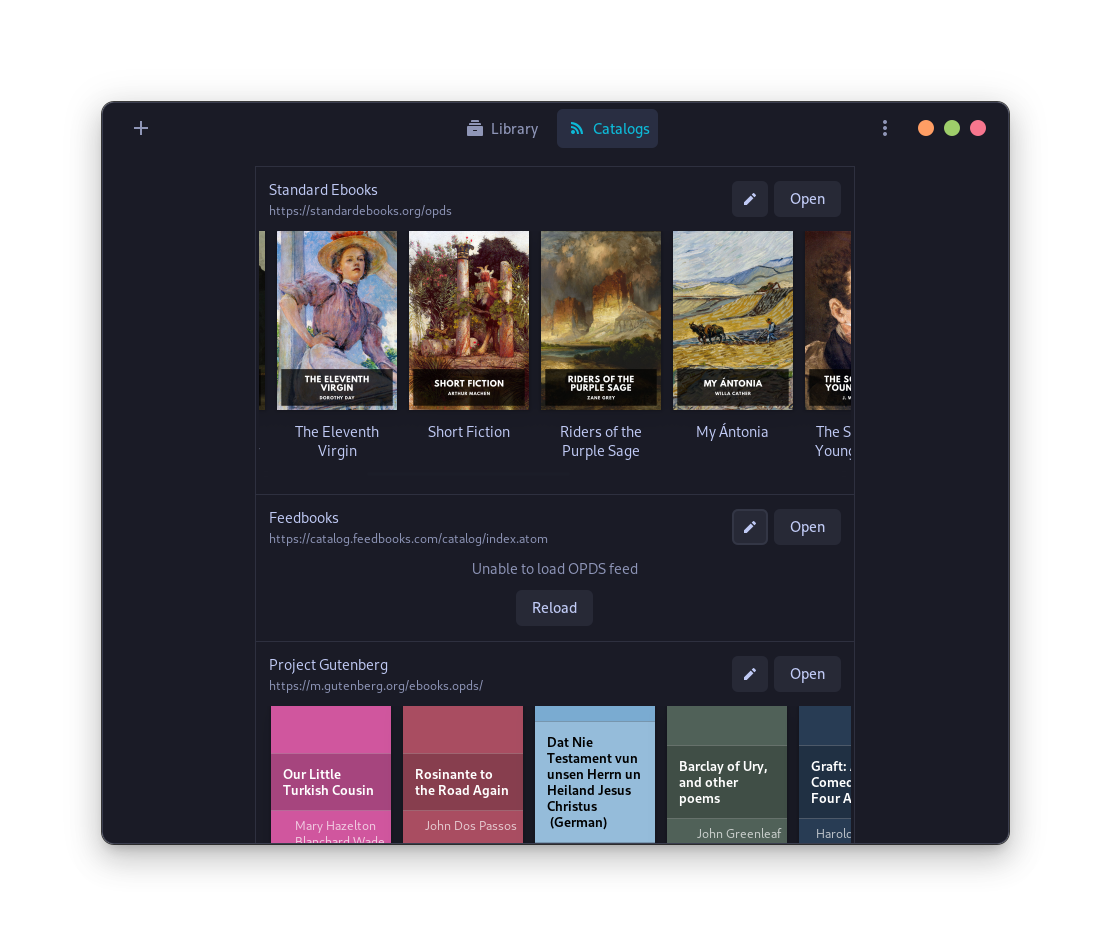The width and height of the screenshot is (1111, 946).
Task: Select Our Little Turkish Cousin book card
Action: click(x=331, y=775)
